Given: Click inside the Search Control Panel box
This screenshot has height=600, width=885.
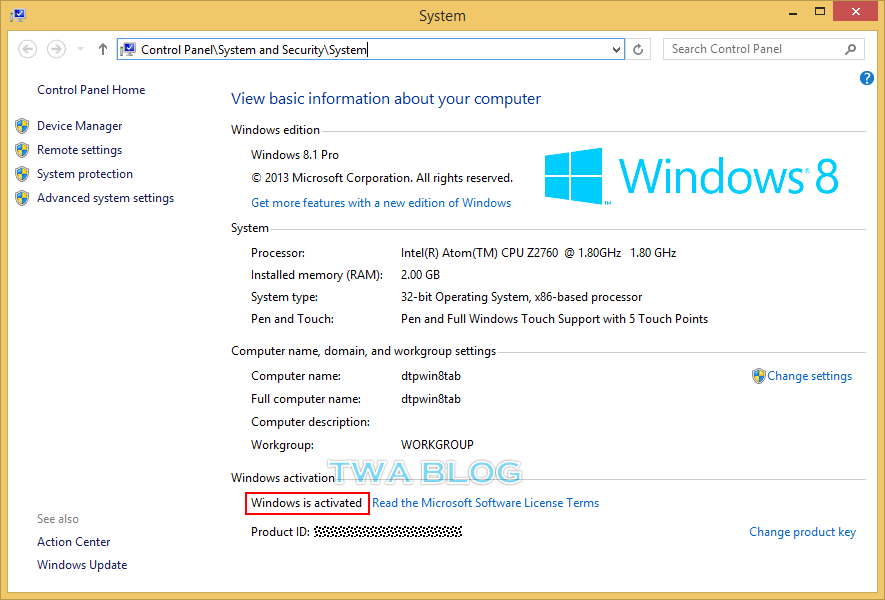Looking at the screenshot, I should point(750,48).
